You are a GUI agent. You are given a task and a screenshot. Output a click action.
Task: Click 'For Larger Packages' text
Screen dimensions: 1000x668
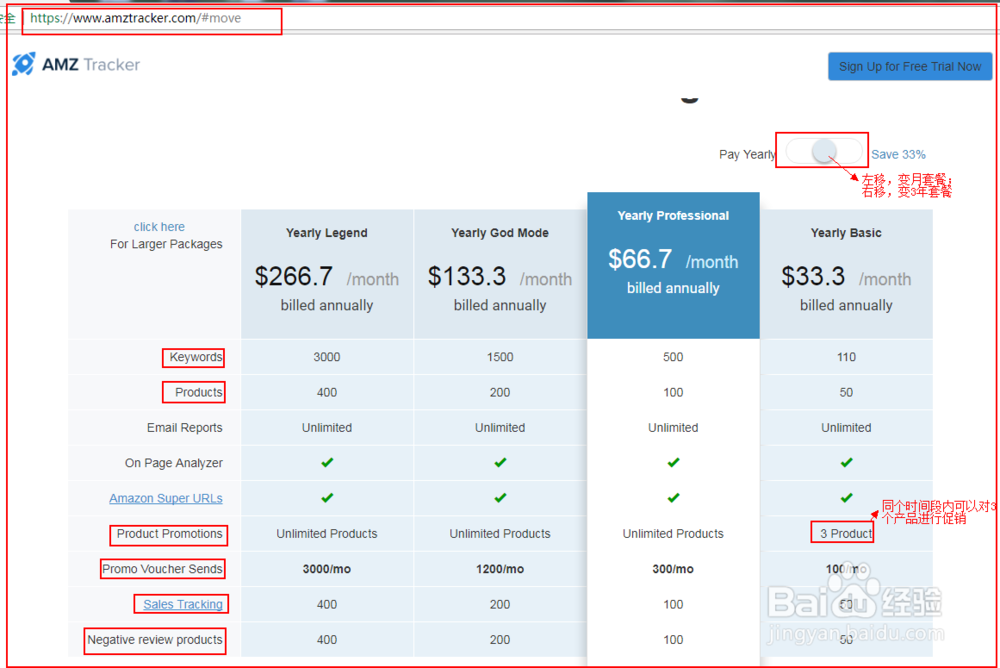[x=166, y=244]
